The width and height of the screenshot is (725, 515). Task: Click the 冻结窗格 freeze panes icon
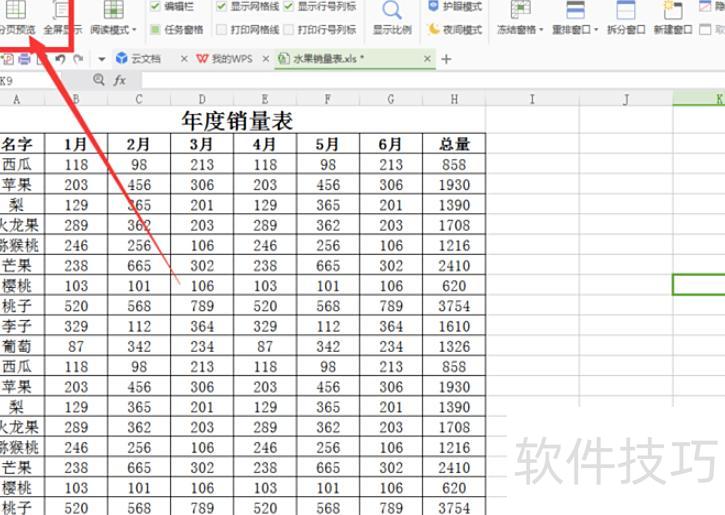(x=520, y=10)
